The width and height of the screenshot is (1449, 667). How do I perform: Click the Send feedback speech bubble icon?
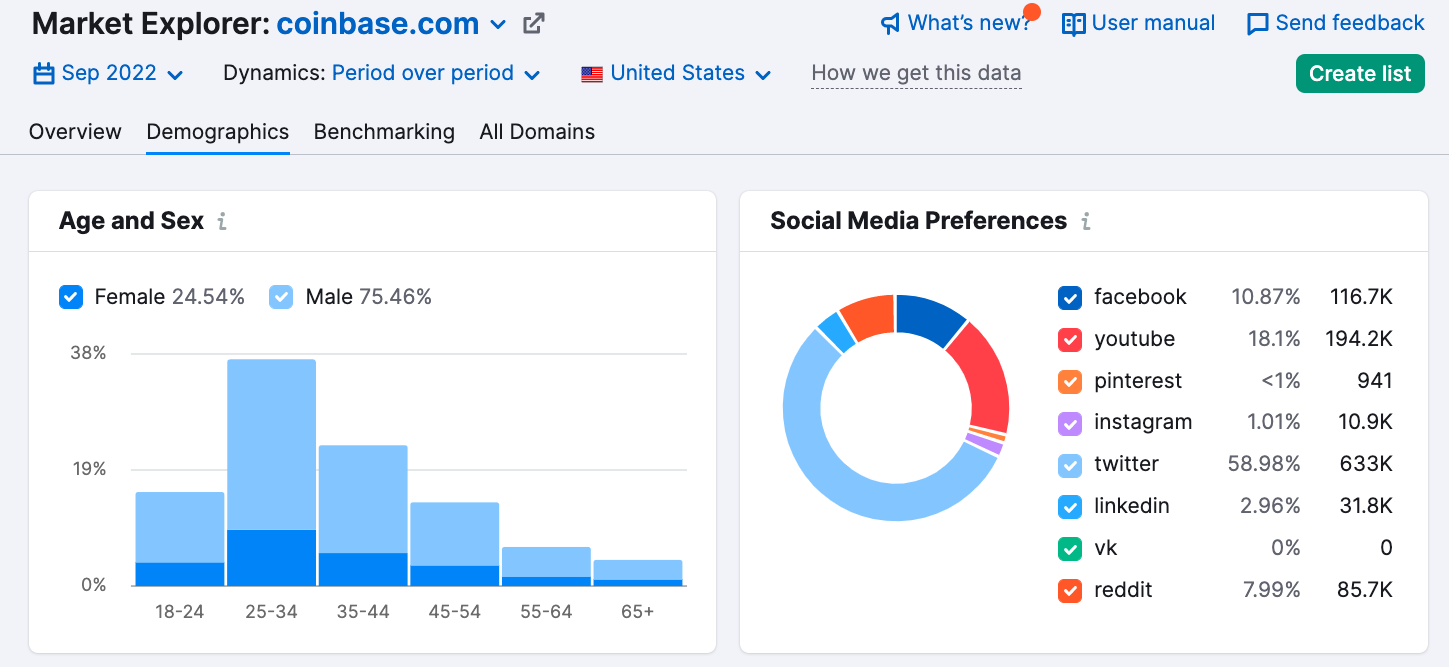click(1258, 23)
